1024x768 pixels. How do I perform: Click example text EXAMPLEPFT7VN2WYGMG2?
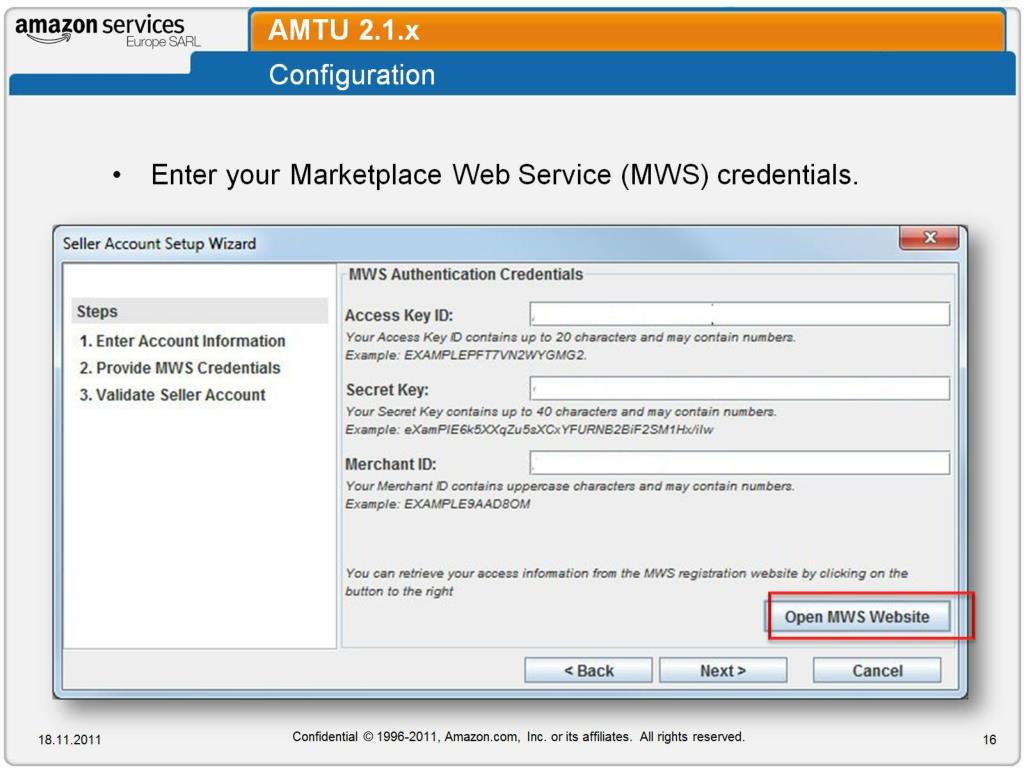point(494,355)
